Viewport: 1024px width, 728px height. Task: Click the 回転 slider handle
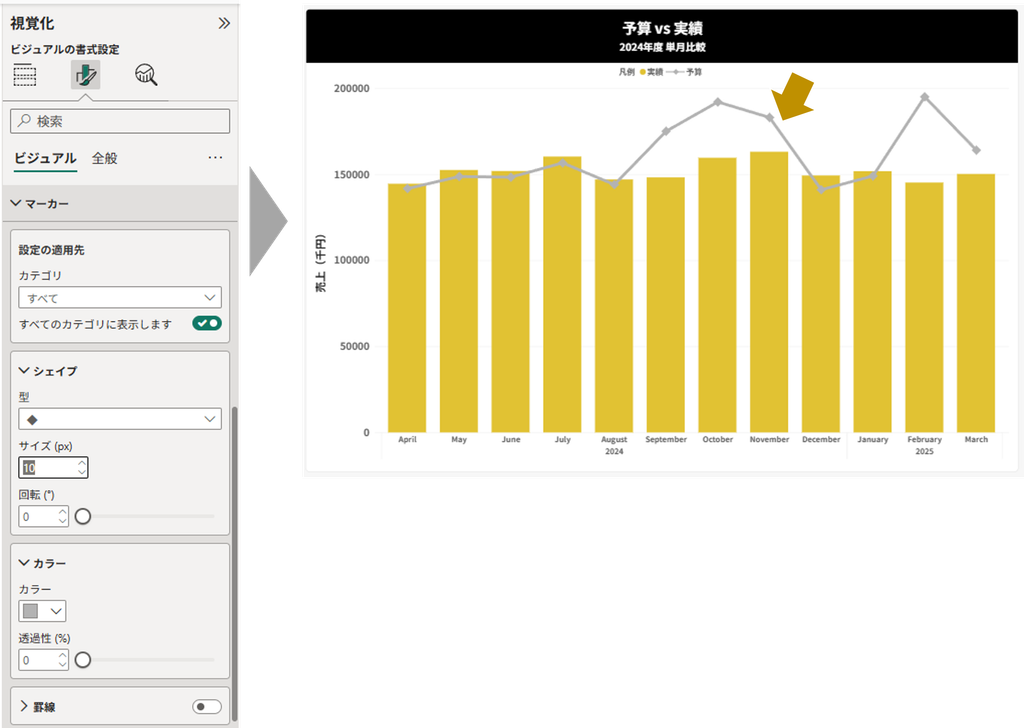click(83, 516)
